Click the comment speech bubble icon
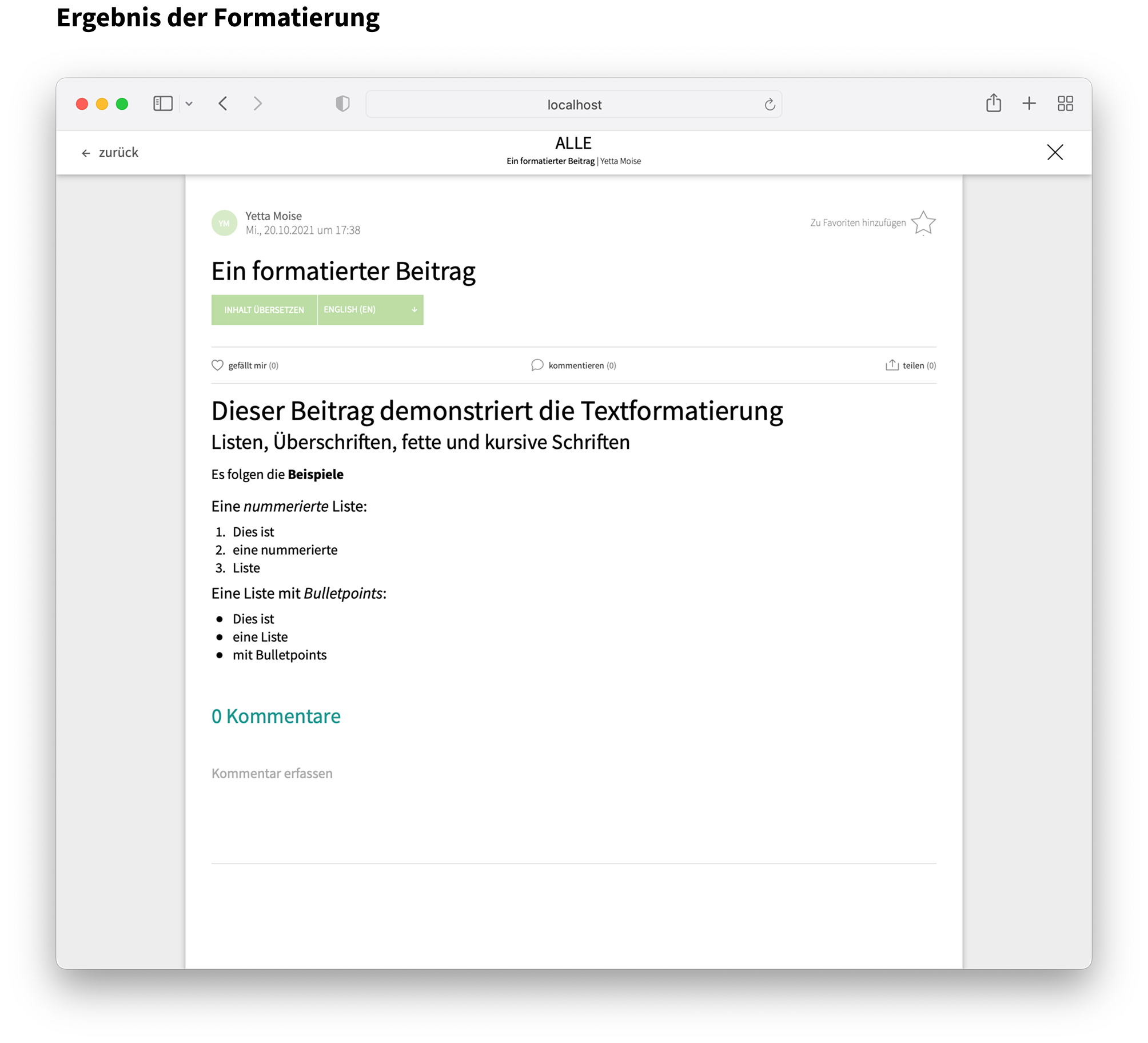 coord(537,365)
